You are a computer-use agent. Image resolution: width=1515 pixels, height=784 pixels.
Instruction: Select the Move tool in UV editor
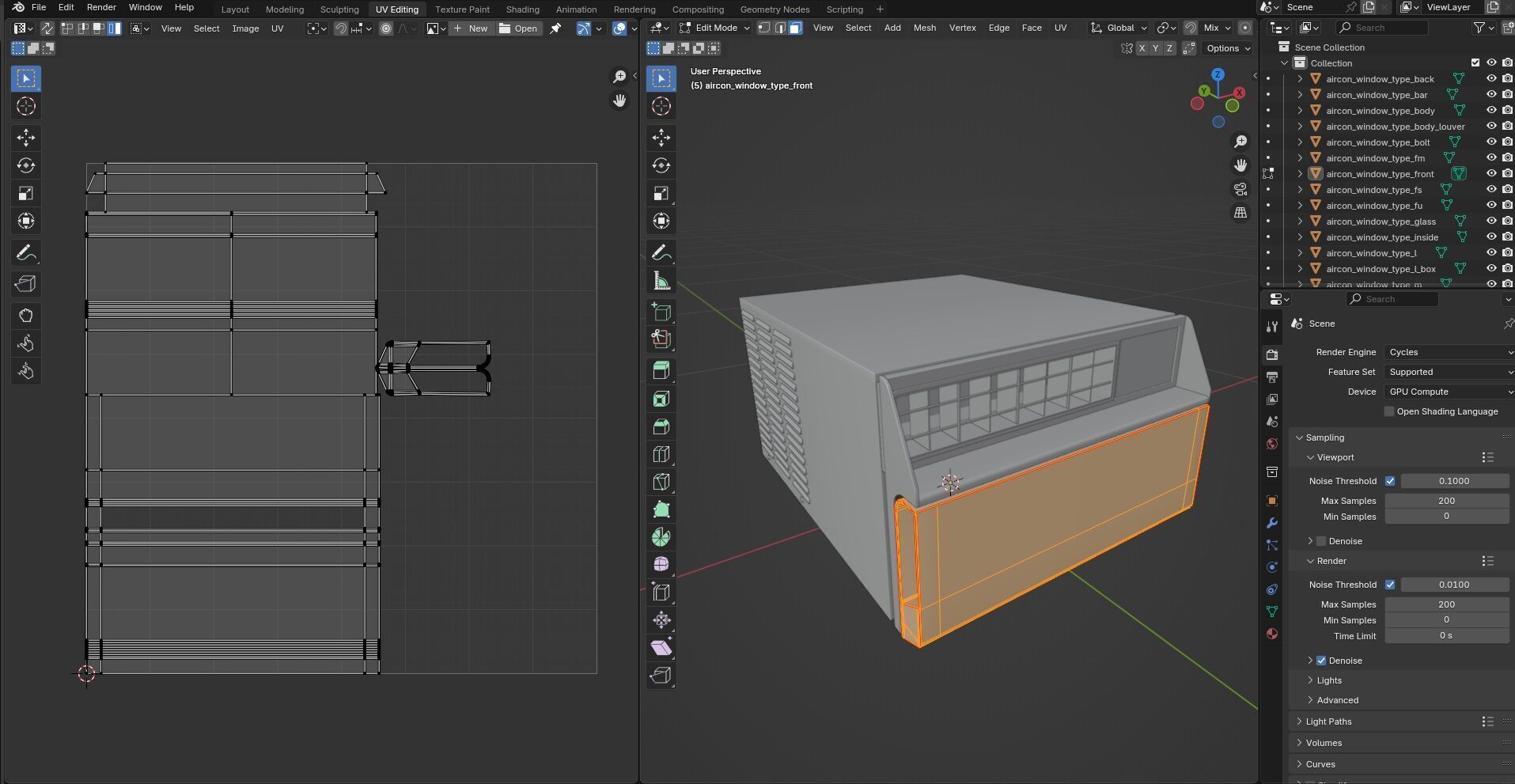(26, 138)
